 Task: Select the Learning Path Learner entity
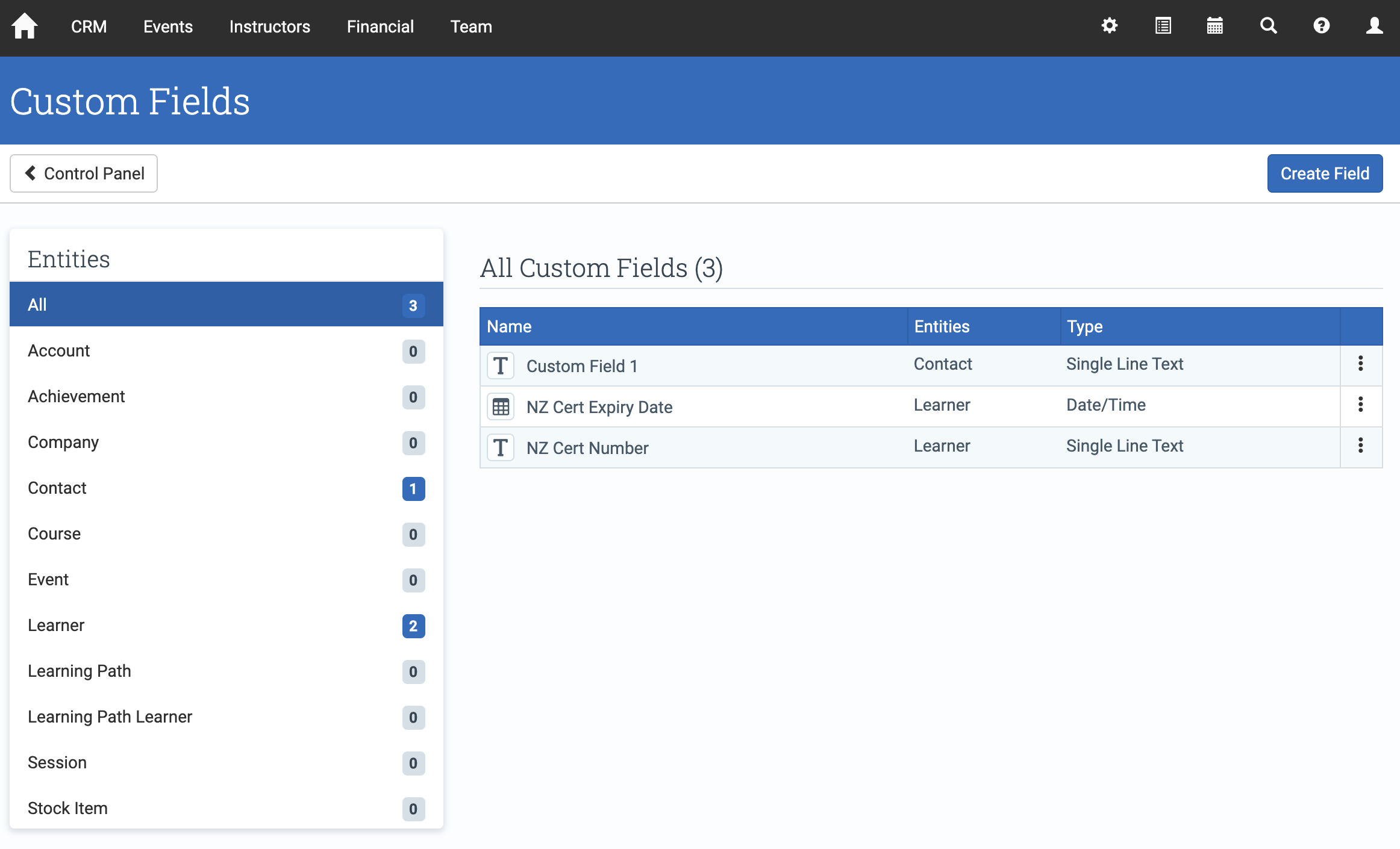coord(227,717)
